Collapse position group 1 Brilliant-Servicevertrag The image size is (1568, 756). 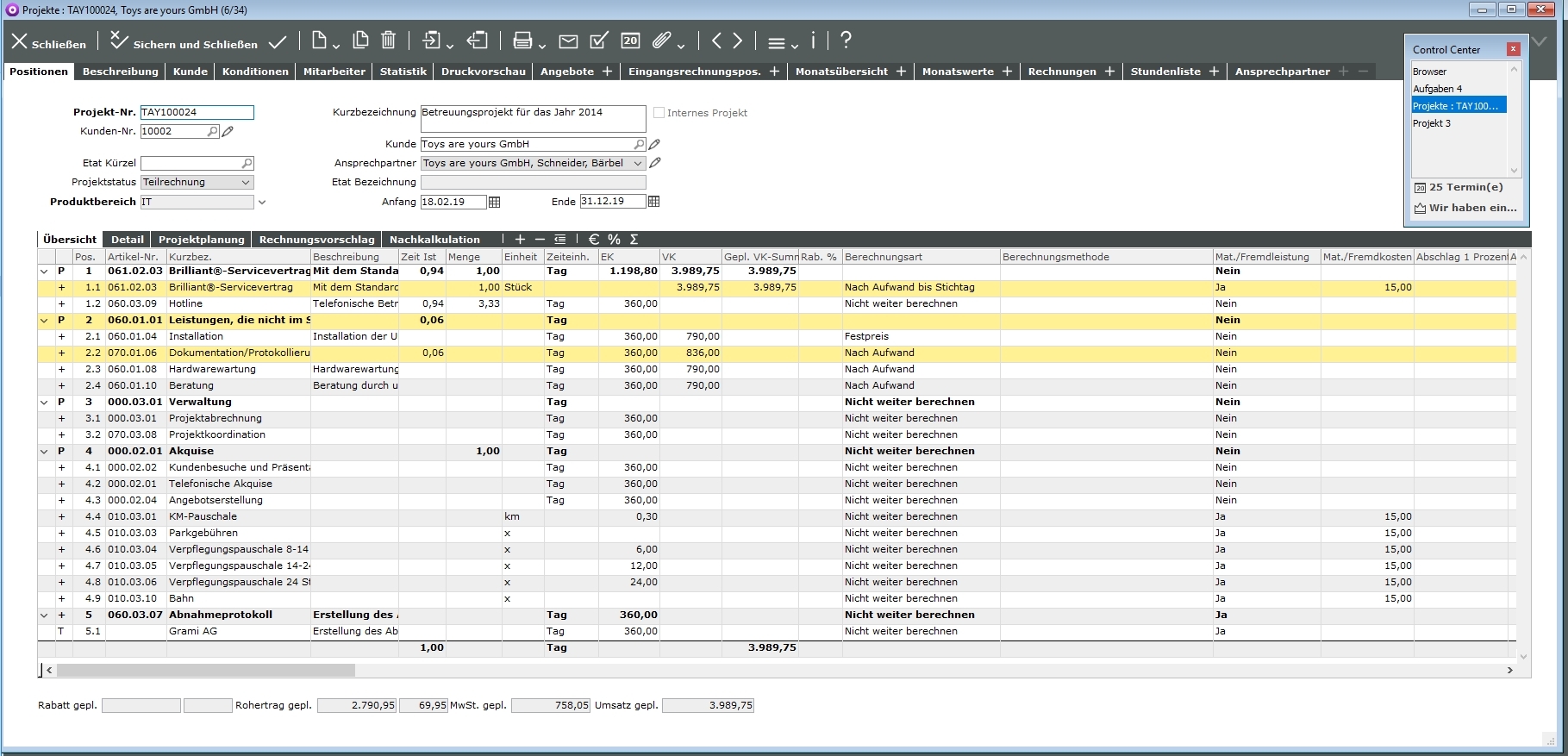44,272
